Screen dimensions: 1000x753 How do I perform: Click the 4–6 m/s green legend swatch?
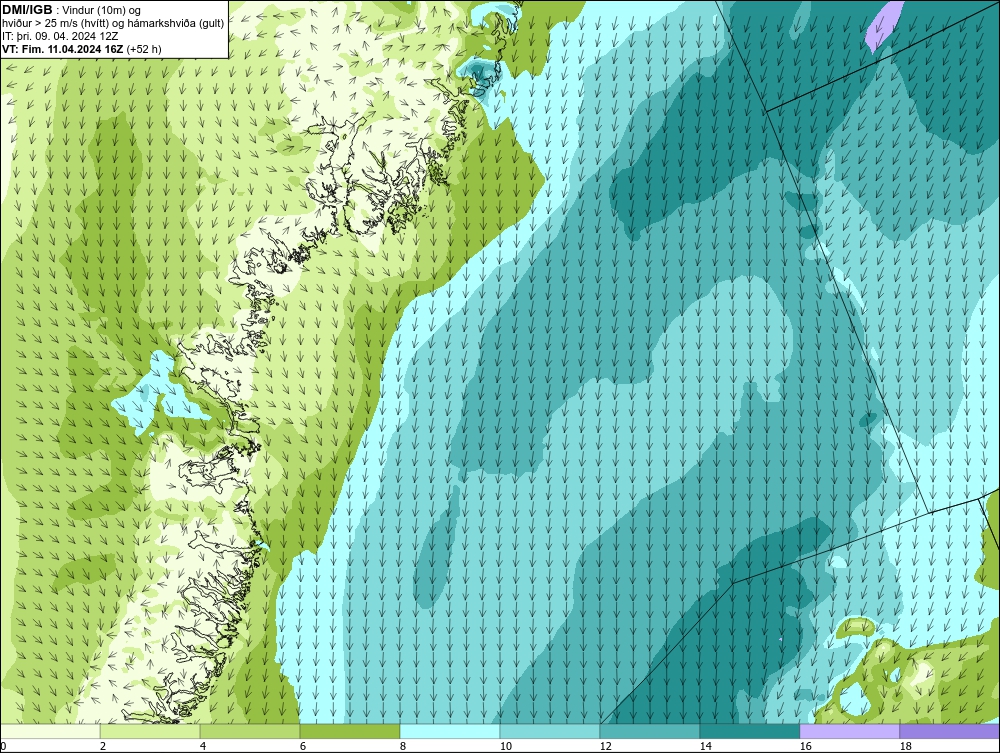(250, 731)
